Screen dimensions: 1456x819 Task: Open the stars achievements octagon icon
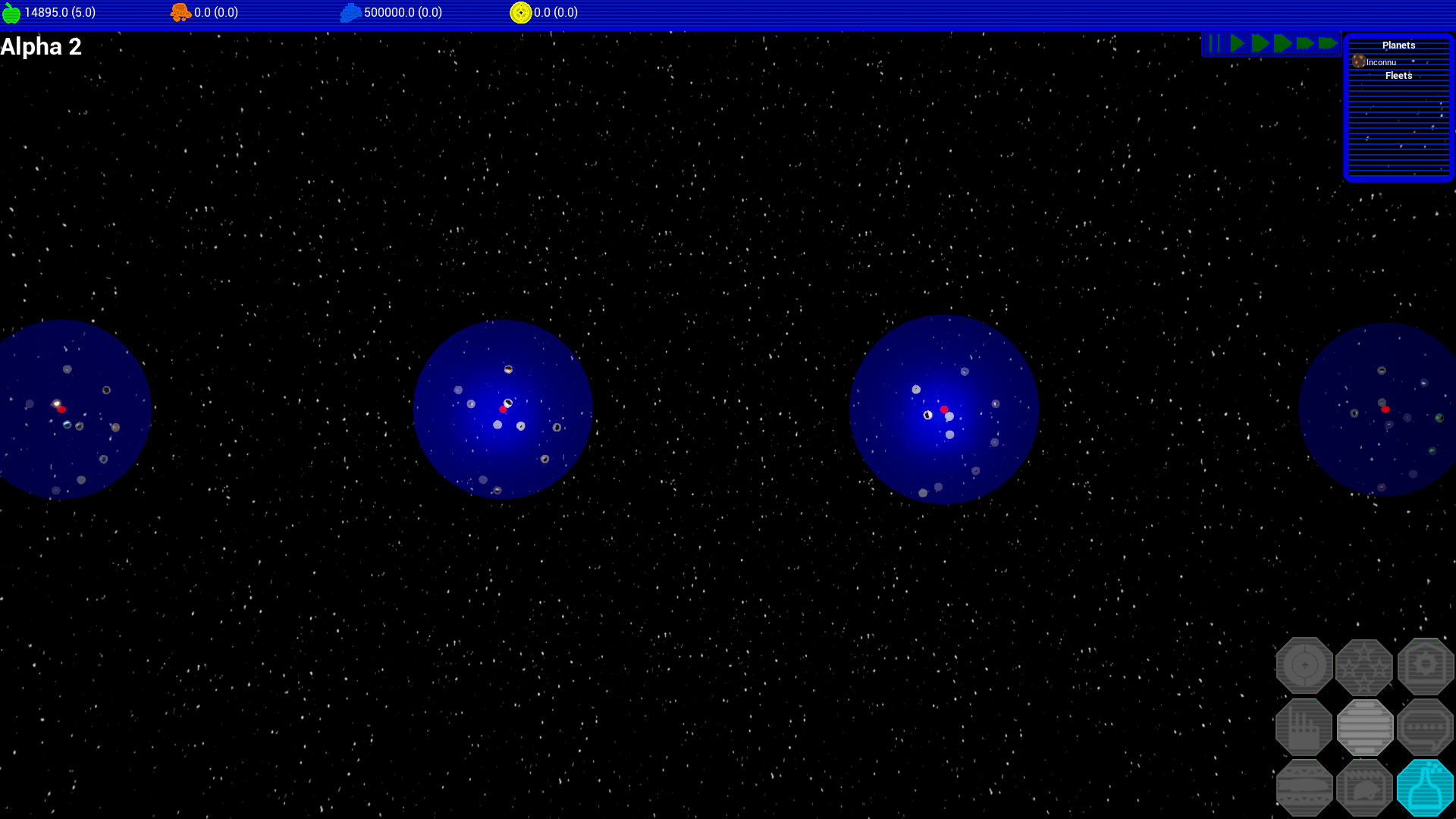tap(1365, 666)
